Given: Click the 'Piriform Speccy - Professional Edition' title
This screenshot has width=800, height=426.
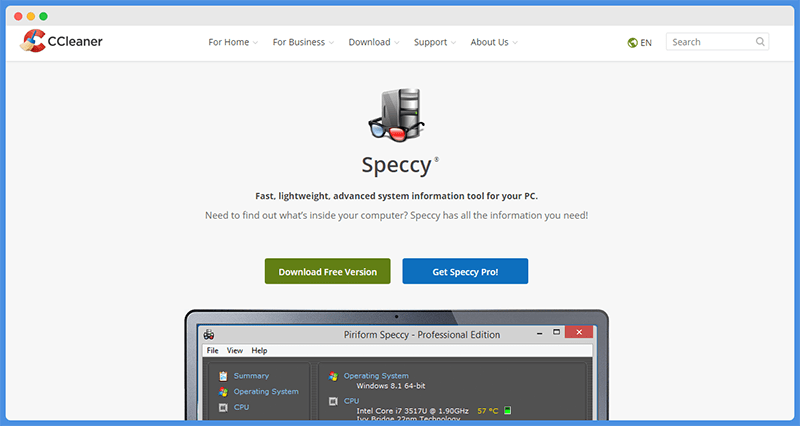Looking at the screenshot, I should point(422,335).
